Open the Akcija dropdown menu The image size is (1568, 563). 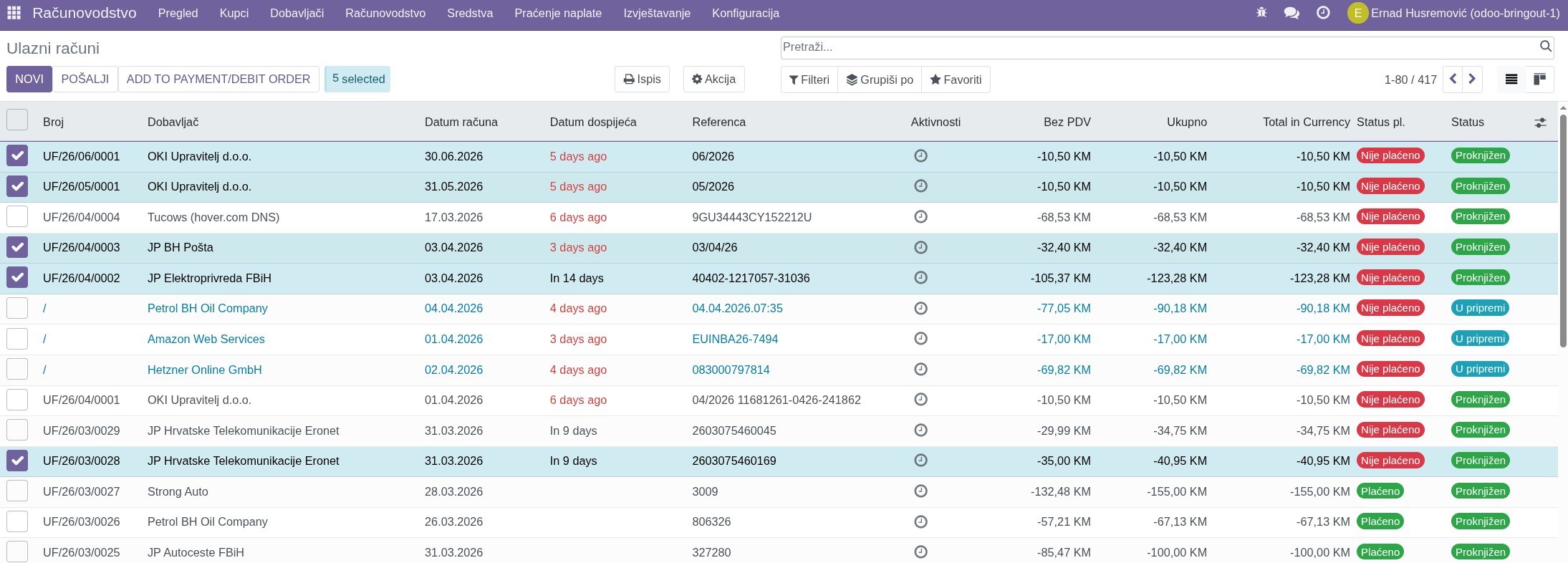pos(713,80)
